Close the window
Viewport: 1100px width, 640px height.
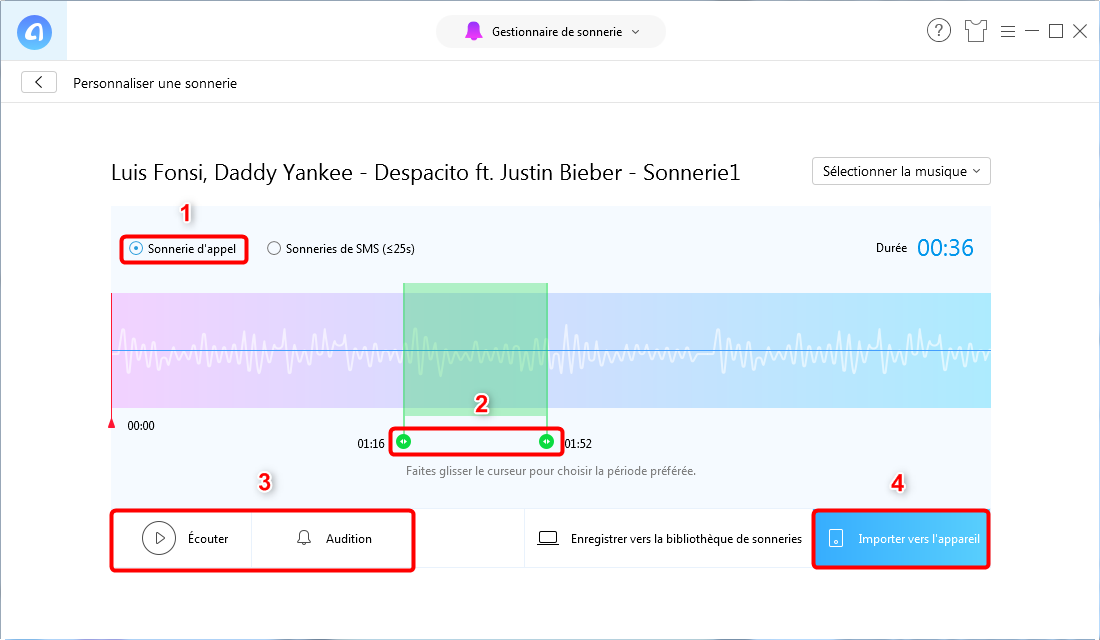tap(1080, 31)
